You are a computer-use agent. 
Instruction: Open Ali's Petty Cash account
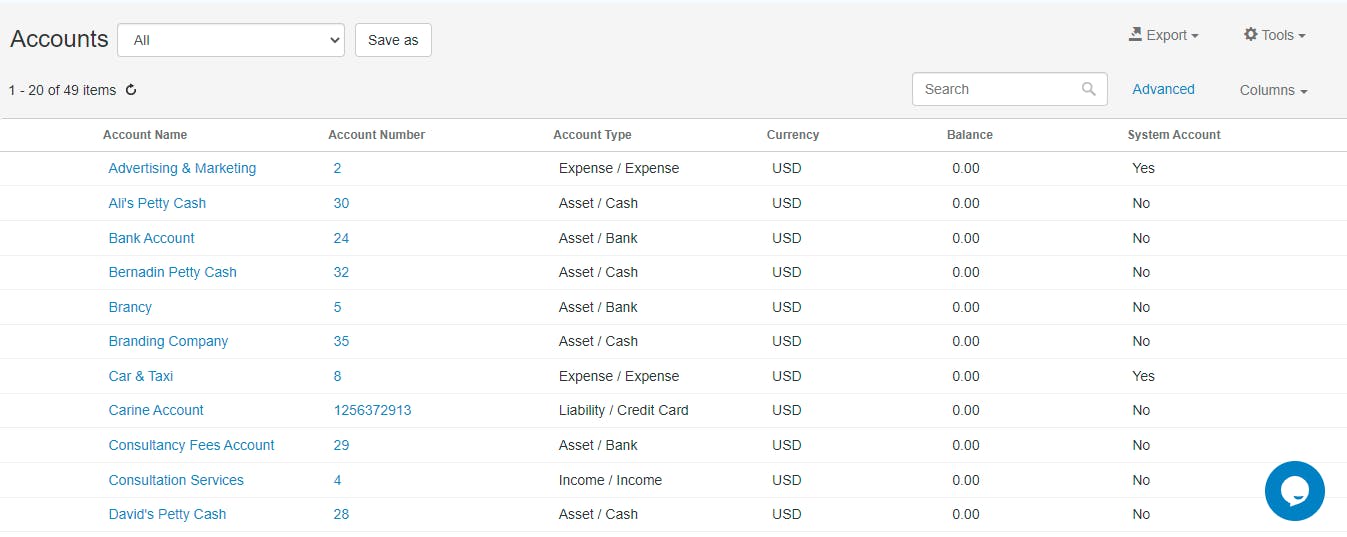coord(157,203)
